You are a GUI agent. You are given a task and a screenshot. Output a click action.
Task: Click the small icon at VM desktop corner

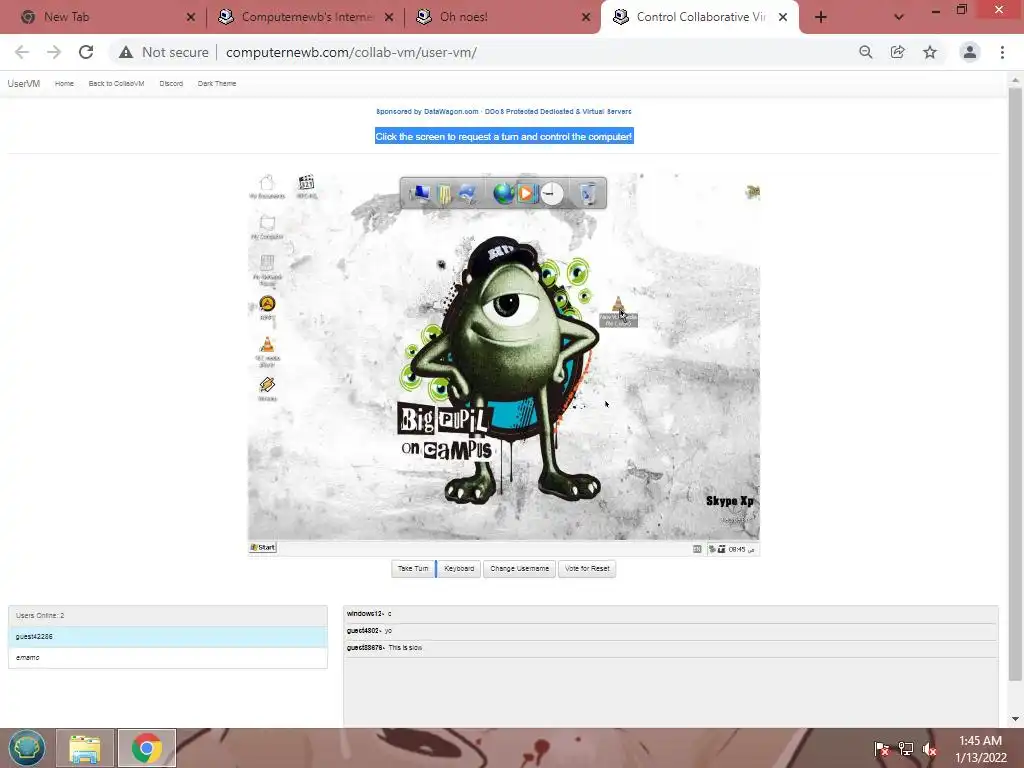(753, 191)
